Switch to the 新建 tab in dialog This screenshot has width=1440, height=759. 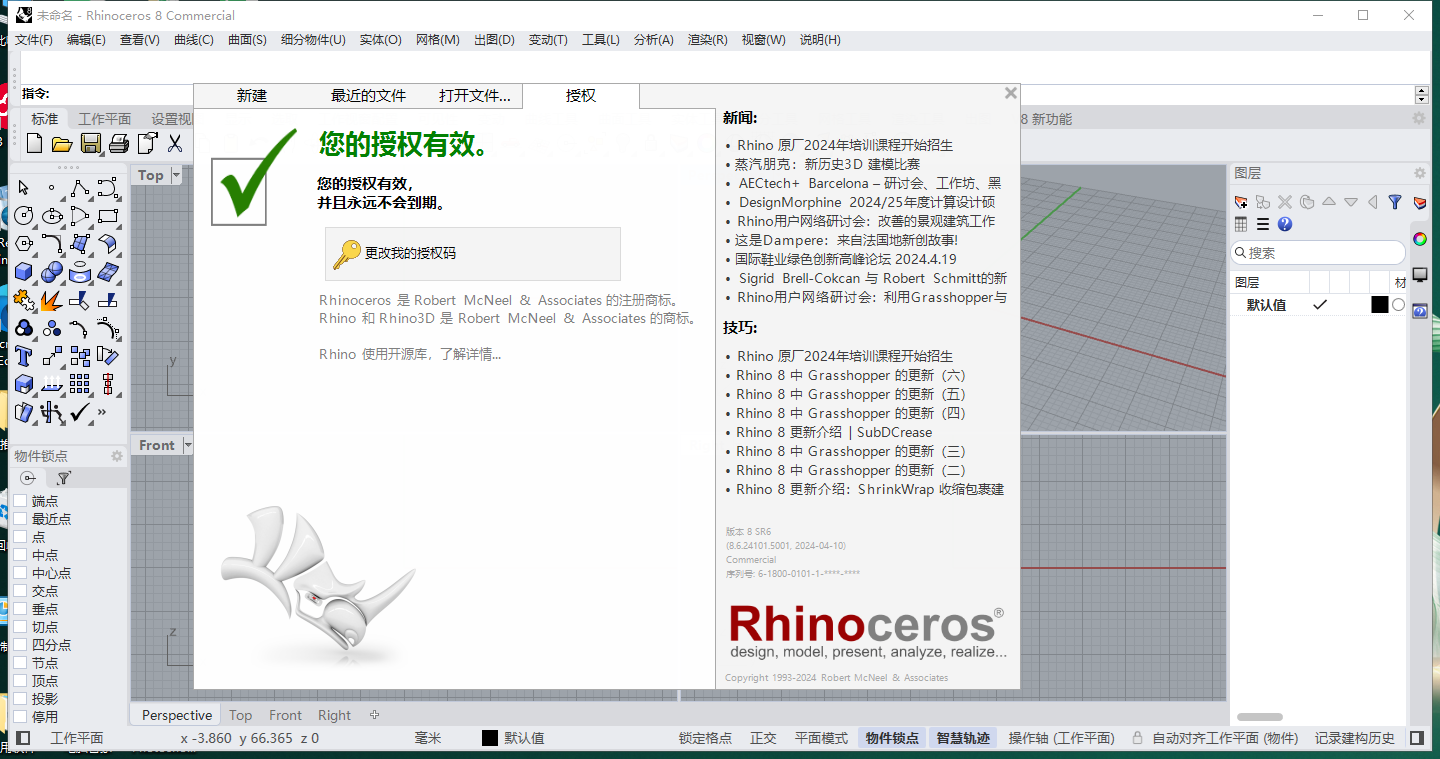point(252,96)
